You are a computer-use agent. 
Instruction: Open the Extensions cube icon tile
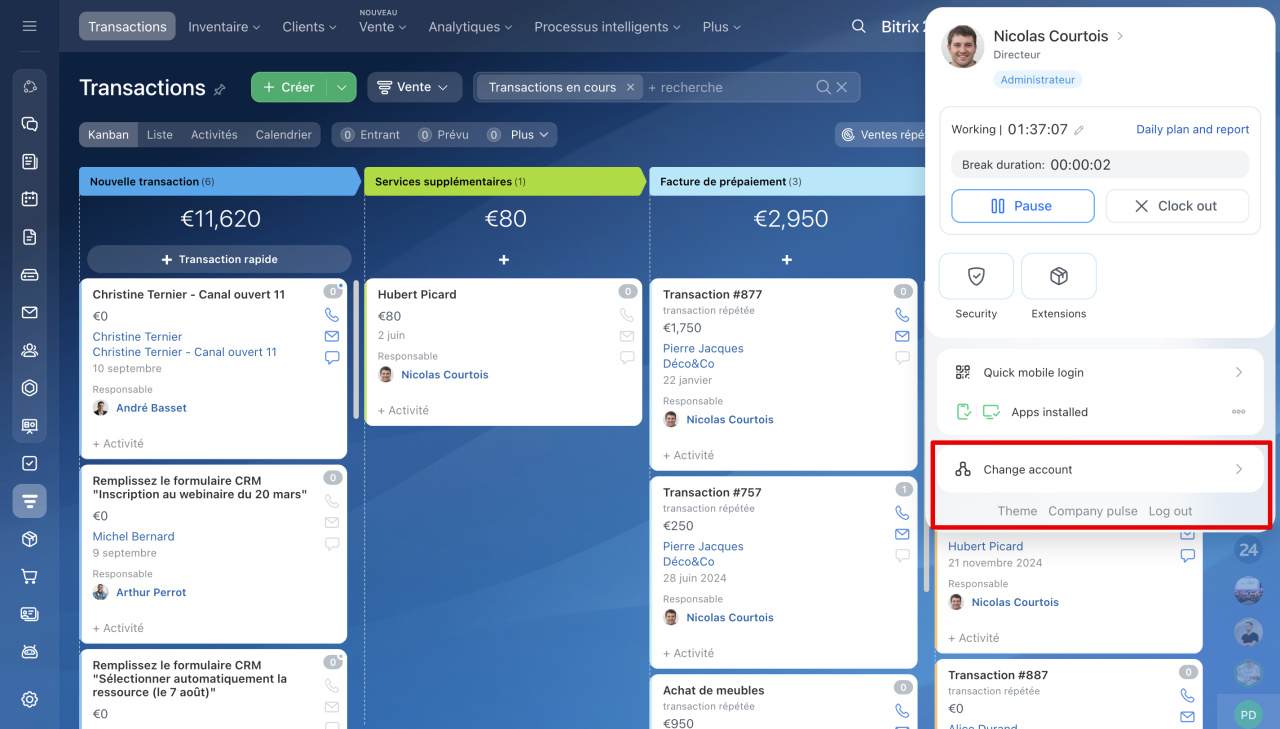[x=1058, y=277]
